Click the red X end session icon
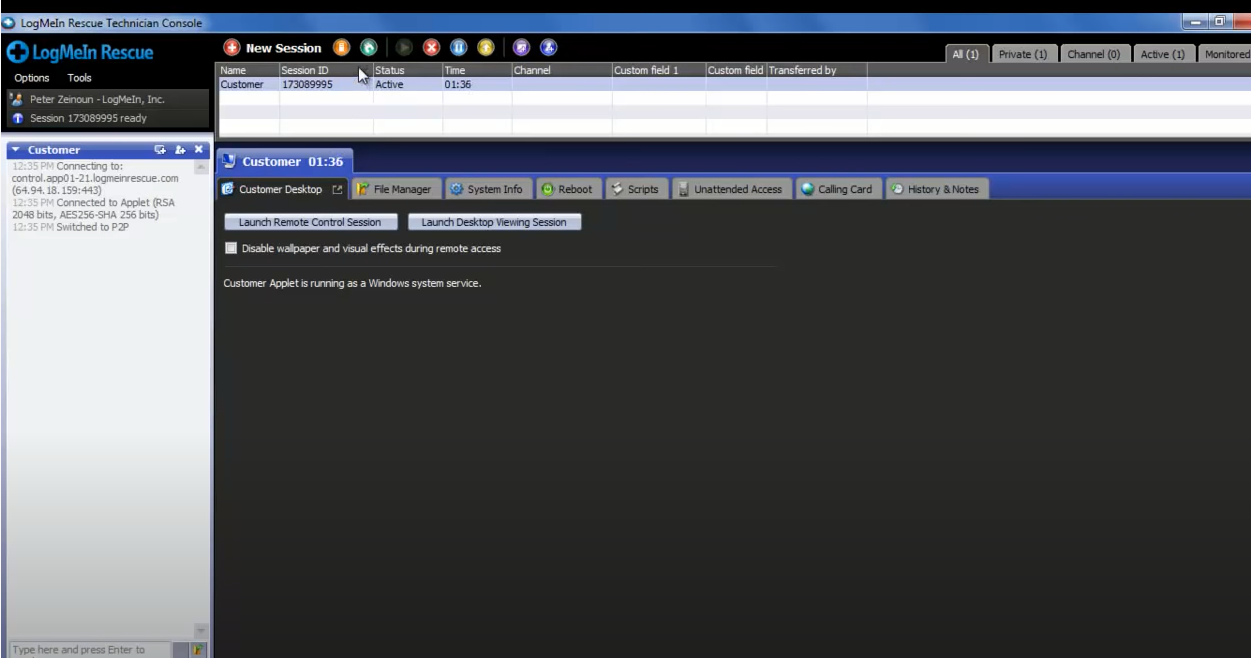The width and height of the screenshot is (1251, 658). pos(431,47)
